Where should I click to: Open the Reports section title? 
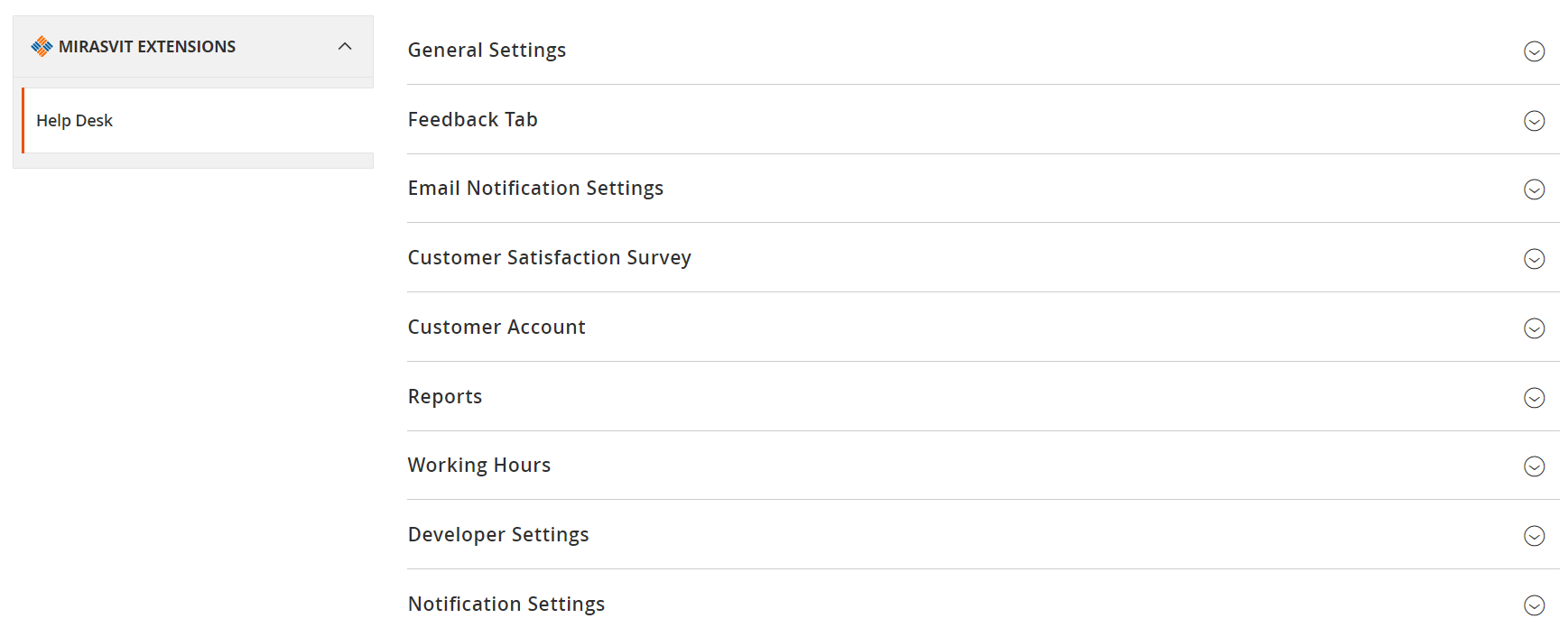444,397
